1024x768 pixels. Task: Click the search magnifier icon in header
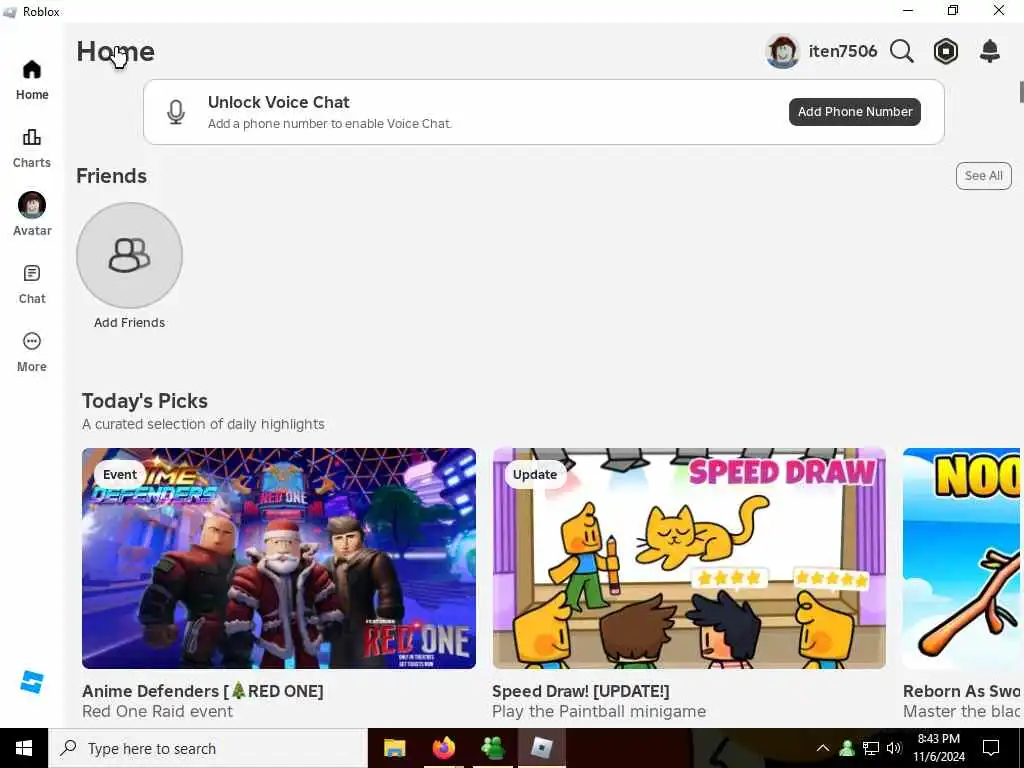pos(901,51)
